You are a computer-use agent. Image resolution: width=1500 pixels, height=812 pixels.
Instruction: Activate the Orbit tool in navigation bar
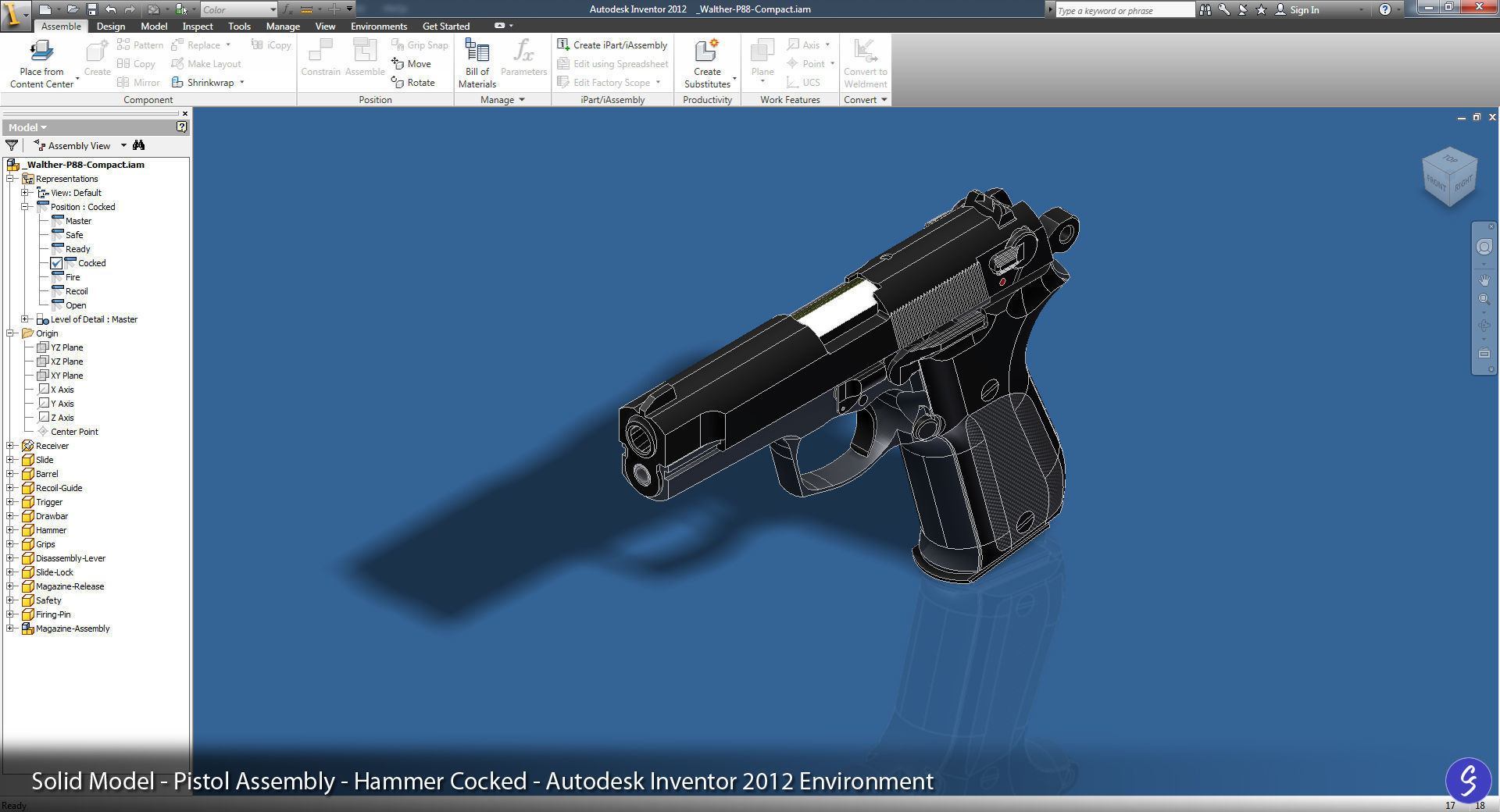[1484, 326]
